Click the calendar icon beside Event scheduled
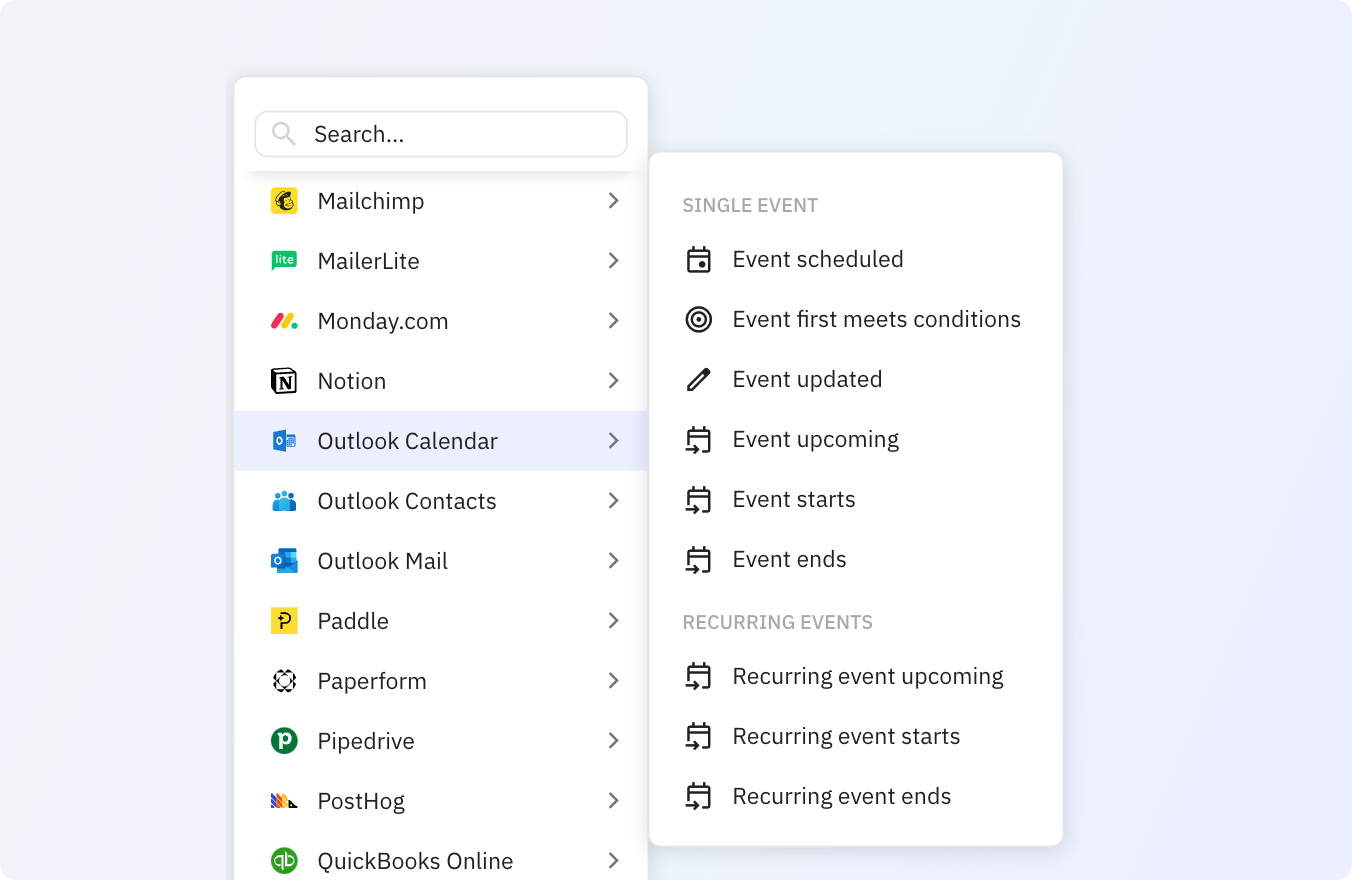 pos(699,260)
